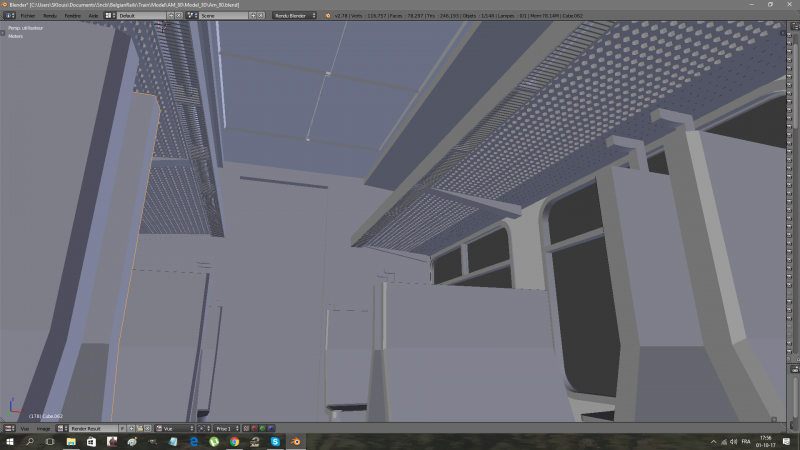Show hidden system tray icons
Viewport: 800px width, 450px height.
point(713,442)
